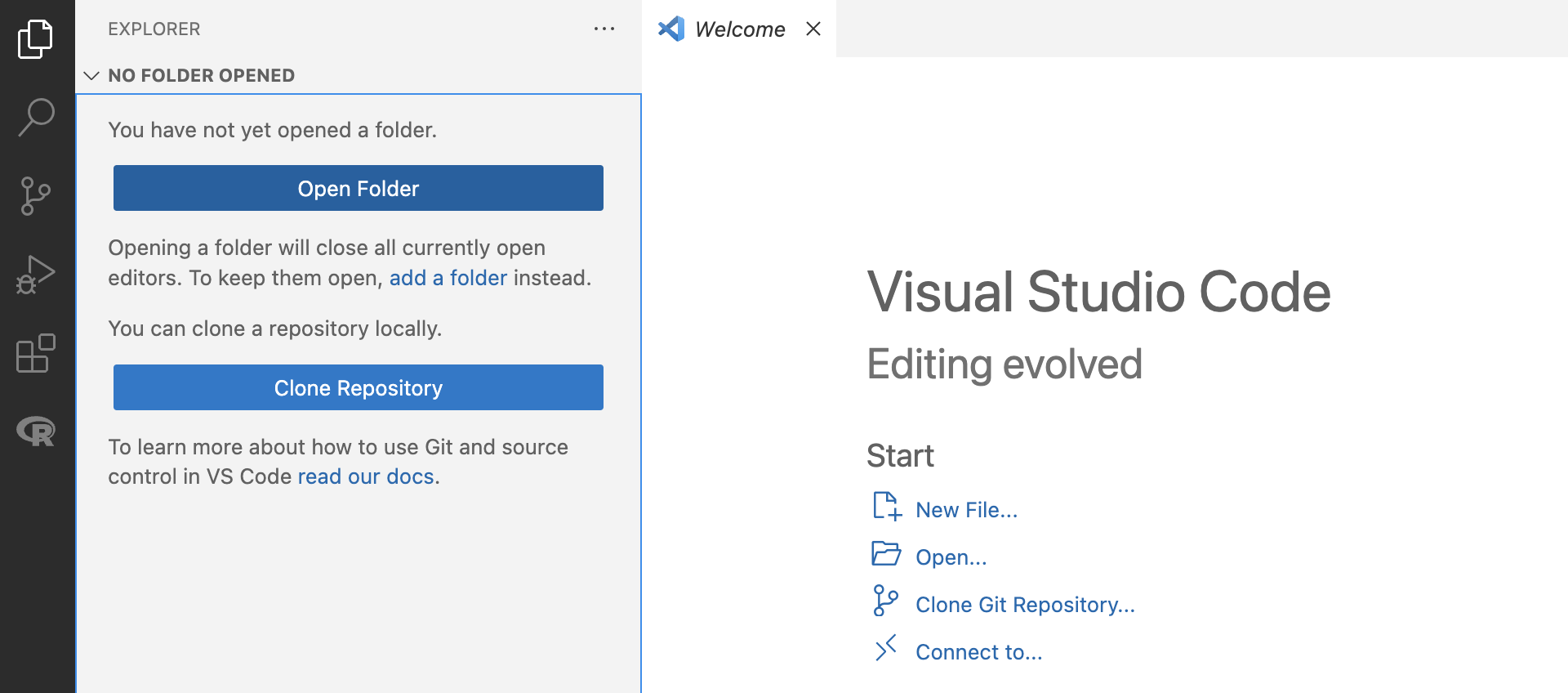Click the Clone Repository button
Viewport: 1568px width, 693px height.
[359, 387]
